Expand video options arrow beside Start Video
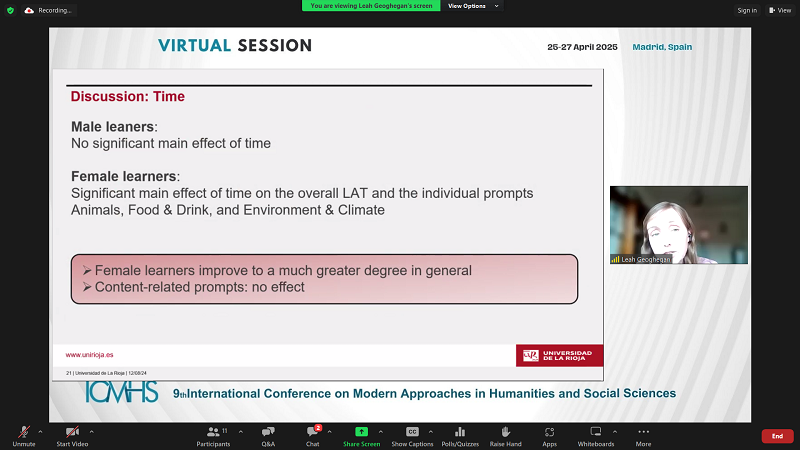 click(x=96, y=431)
